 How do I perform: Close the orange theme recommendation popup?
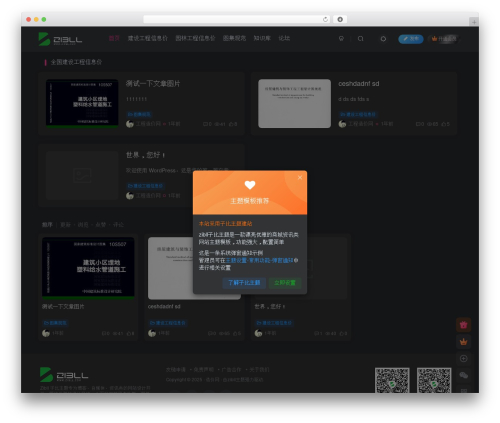(x=300, y=178)
